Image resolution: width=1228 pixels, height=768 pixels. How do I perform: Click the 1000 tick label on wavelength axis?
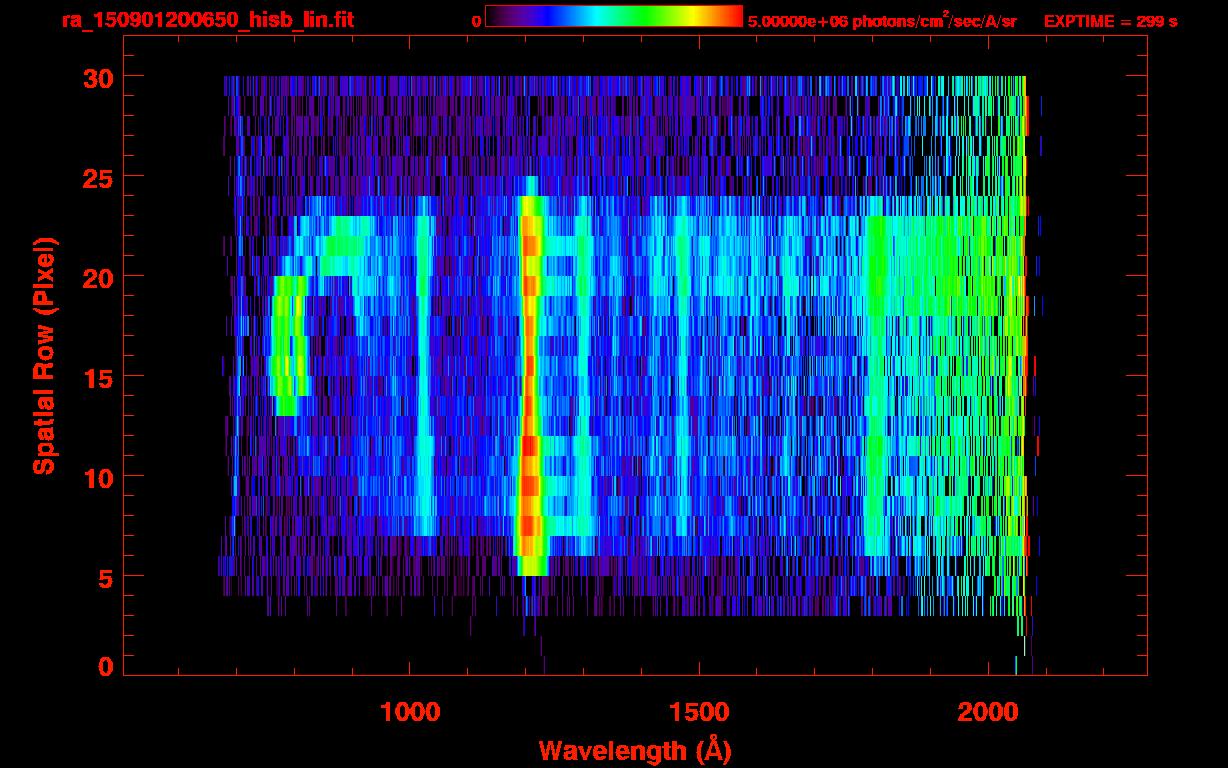point(410,711)
